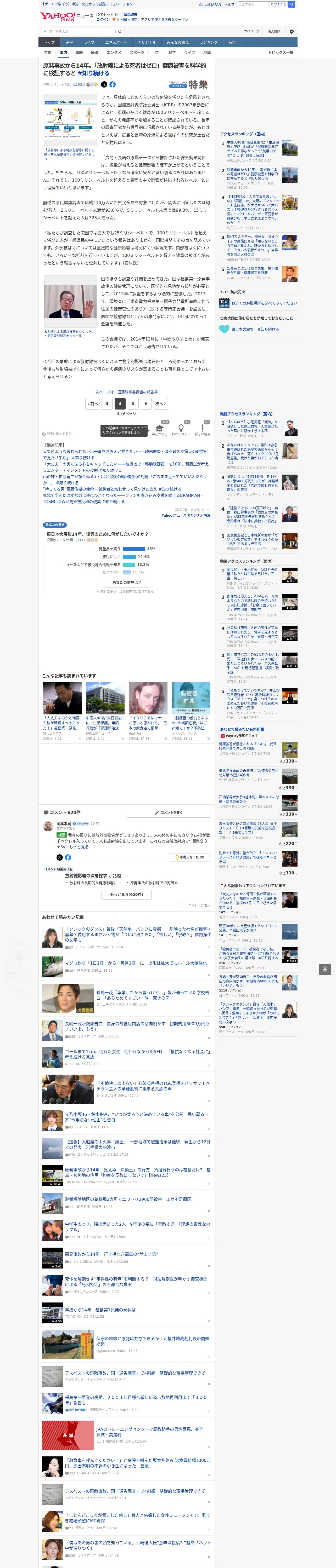Share comment on Facebook icon
This screenshot has width=336, height=1568.
tap(68, 857)
